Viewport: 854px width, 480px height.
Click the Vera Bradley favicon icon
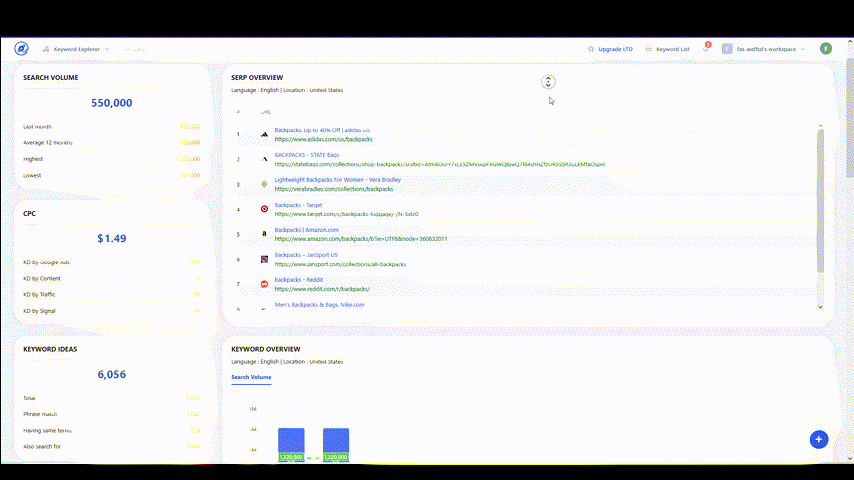tap(264, 184)
